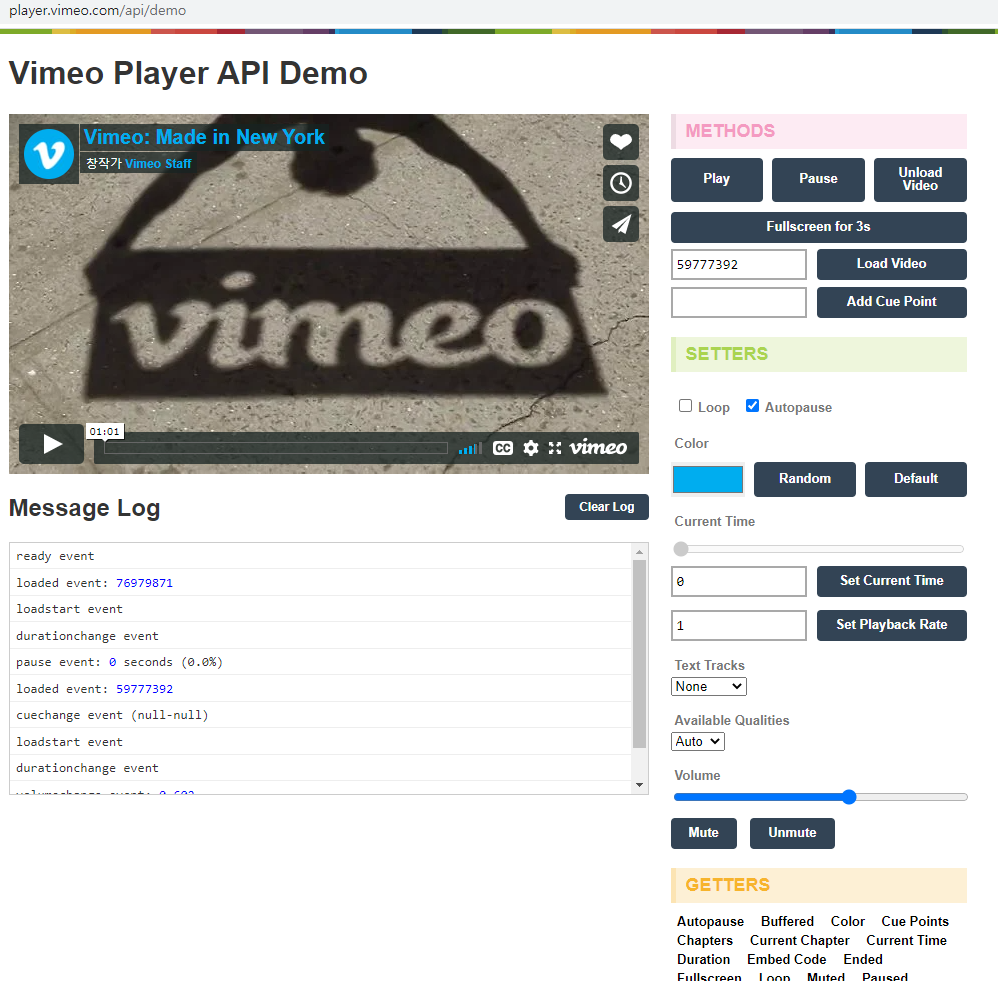Click the Current Time slider
The width and height of the screenshot is (998, 981).
coord(819,549)
